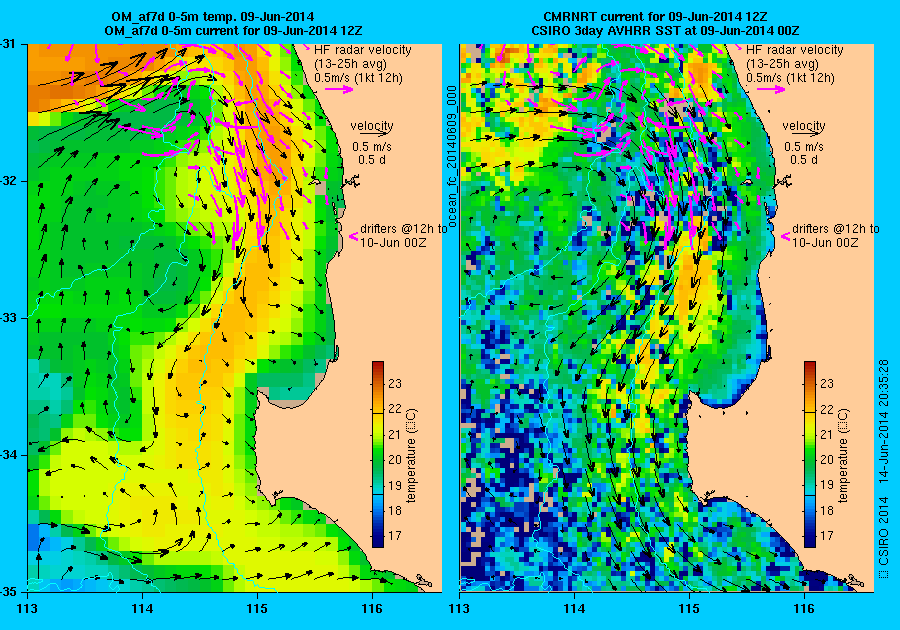Viewport: 900px width, 630px height.
Task: Click longitude 116 label under left map
Action: click(372, 609)
